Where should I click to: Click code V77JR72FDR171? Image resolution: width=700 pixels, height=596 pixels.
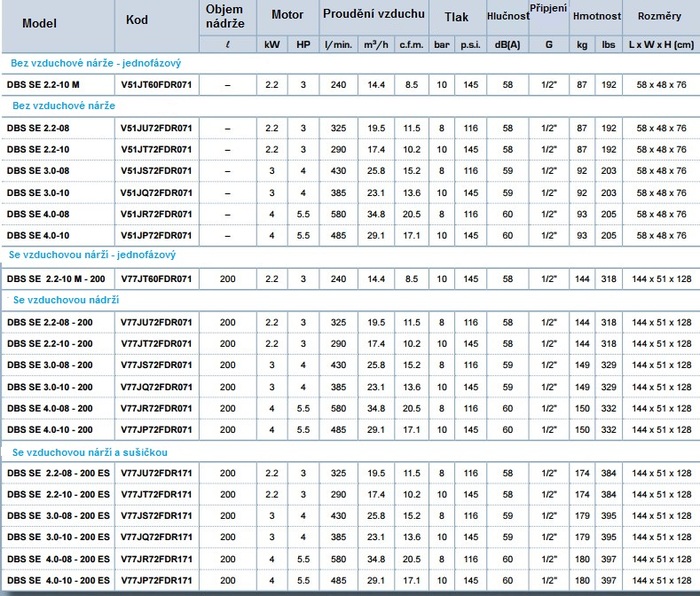(156, 559)
